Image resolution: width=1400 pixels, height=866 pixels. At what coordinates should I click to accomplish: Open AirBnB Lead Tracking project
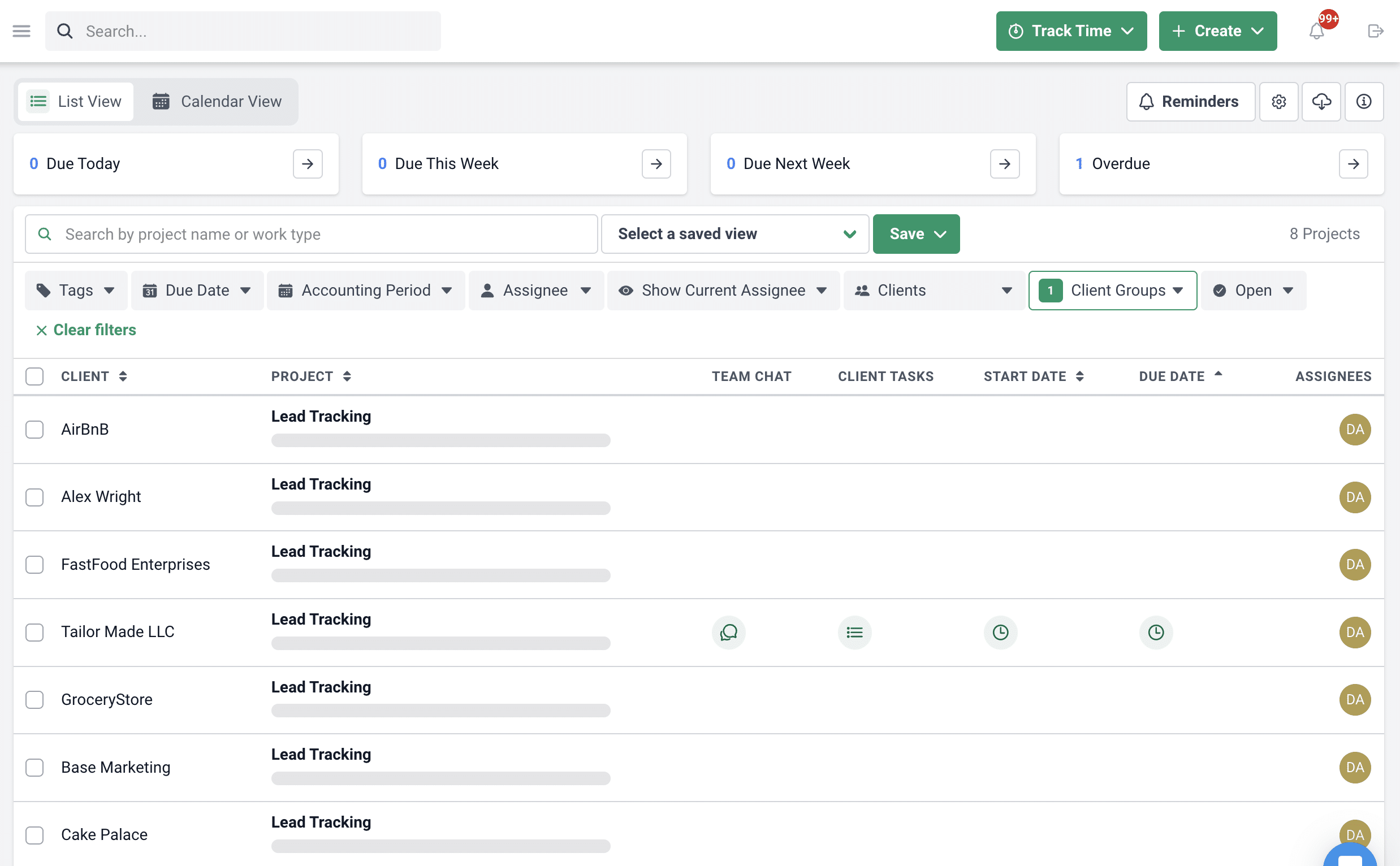click(321, 417)
